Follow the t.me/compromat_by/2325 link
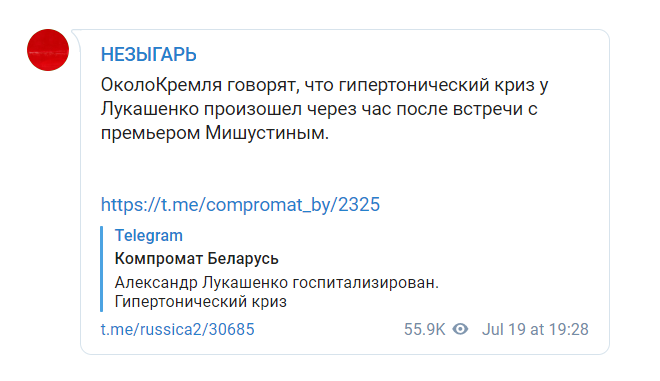 click(240, 205)
